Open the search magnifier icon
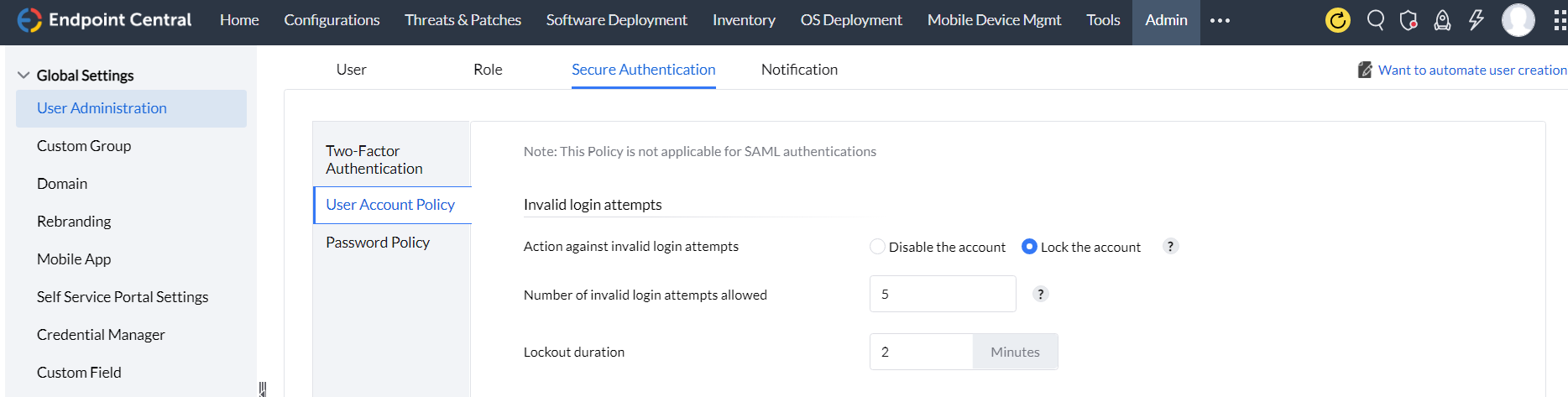Viewport: 1568px width, 397px height. 1375,20
